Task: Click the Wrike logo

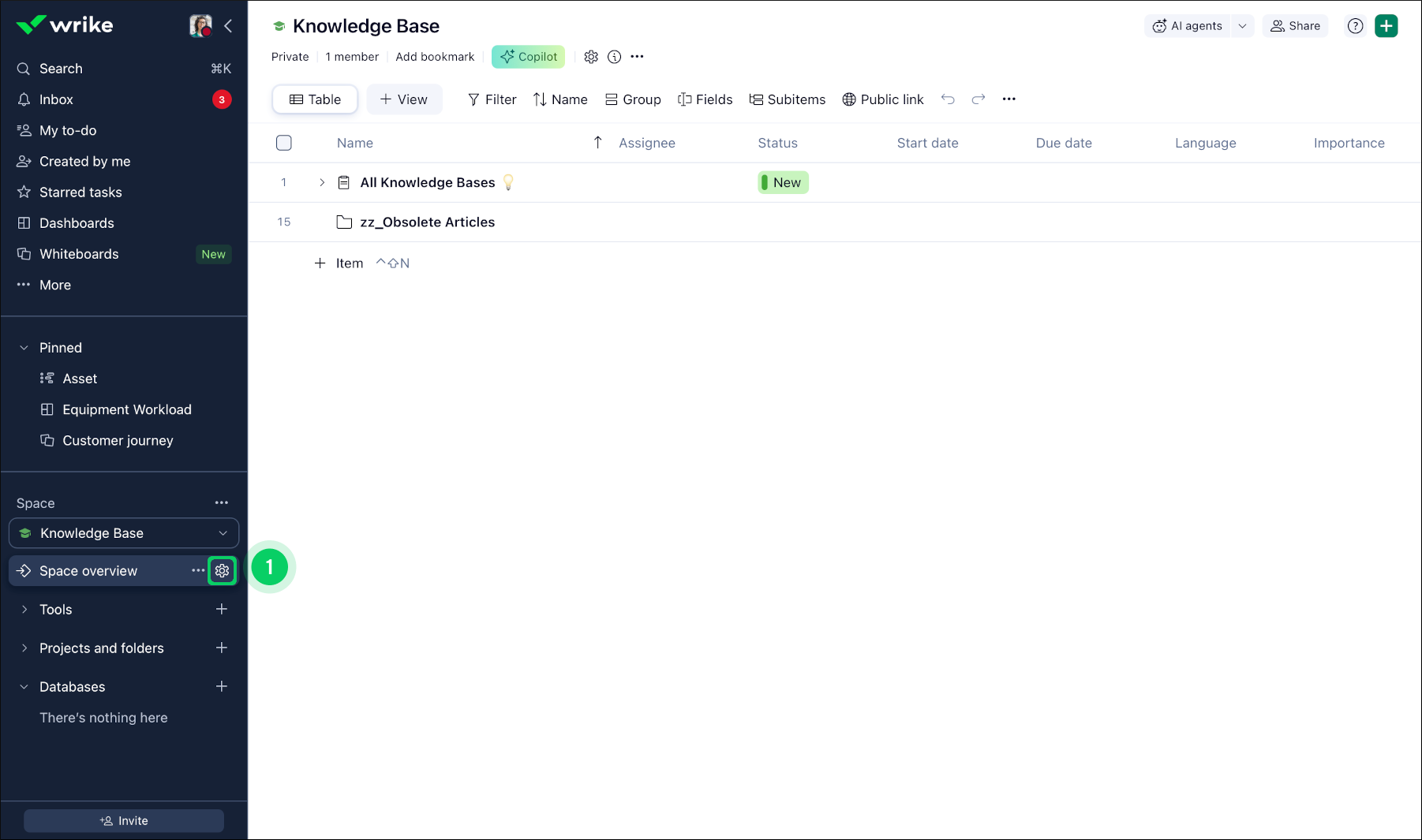Action: click(x=65, y=25)
